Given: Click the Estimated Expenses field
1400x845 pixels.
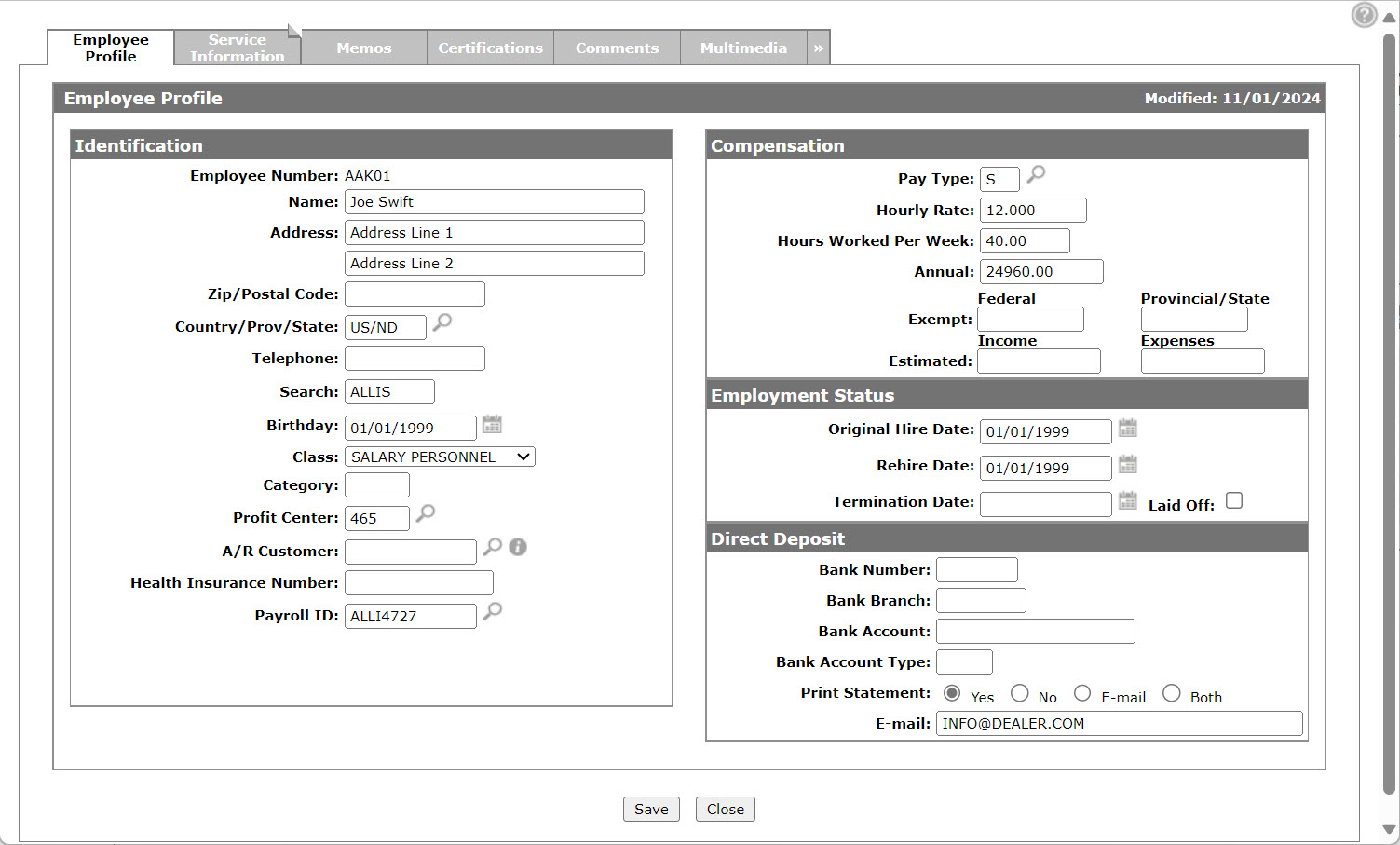Looking at the screenshot, I should pos(1203,361).
